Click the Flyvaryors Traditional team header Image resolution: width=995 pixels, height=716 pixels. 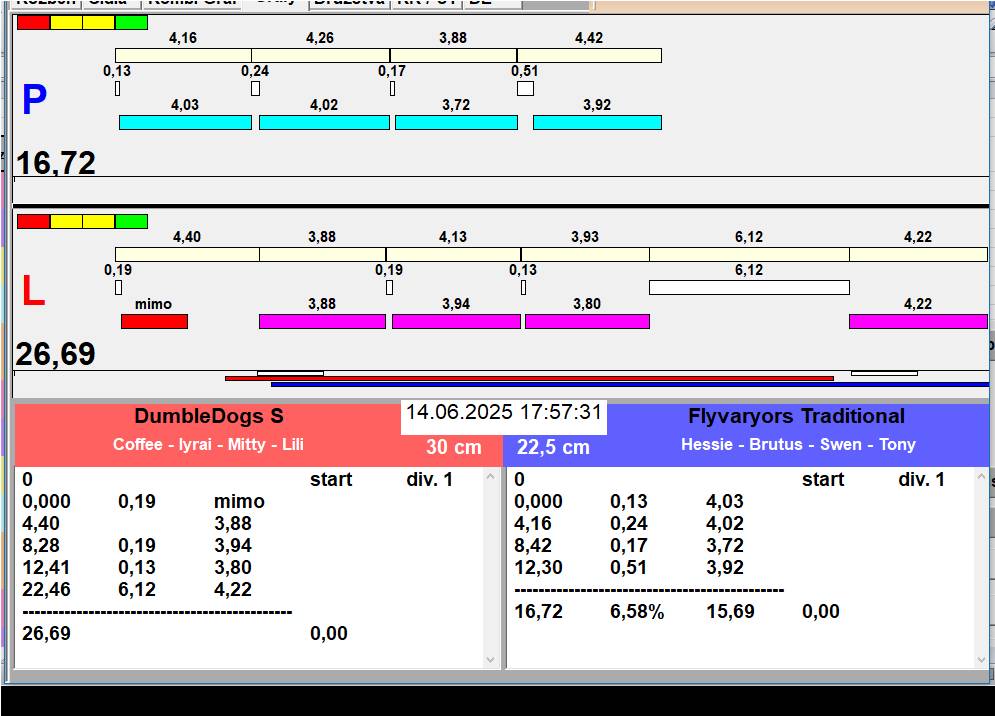click(796, 417)
